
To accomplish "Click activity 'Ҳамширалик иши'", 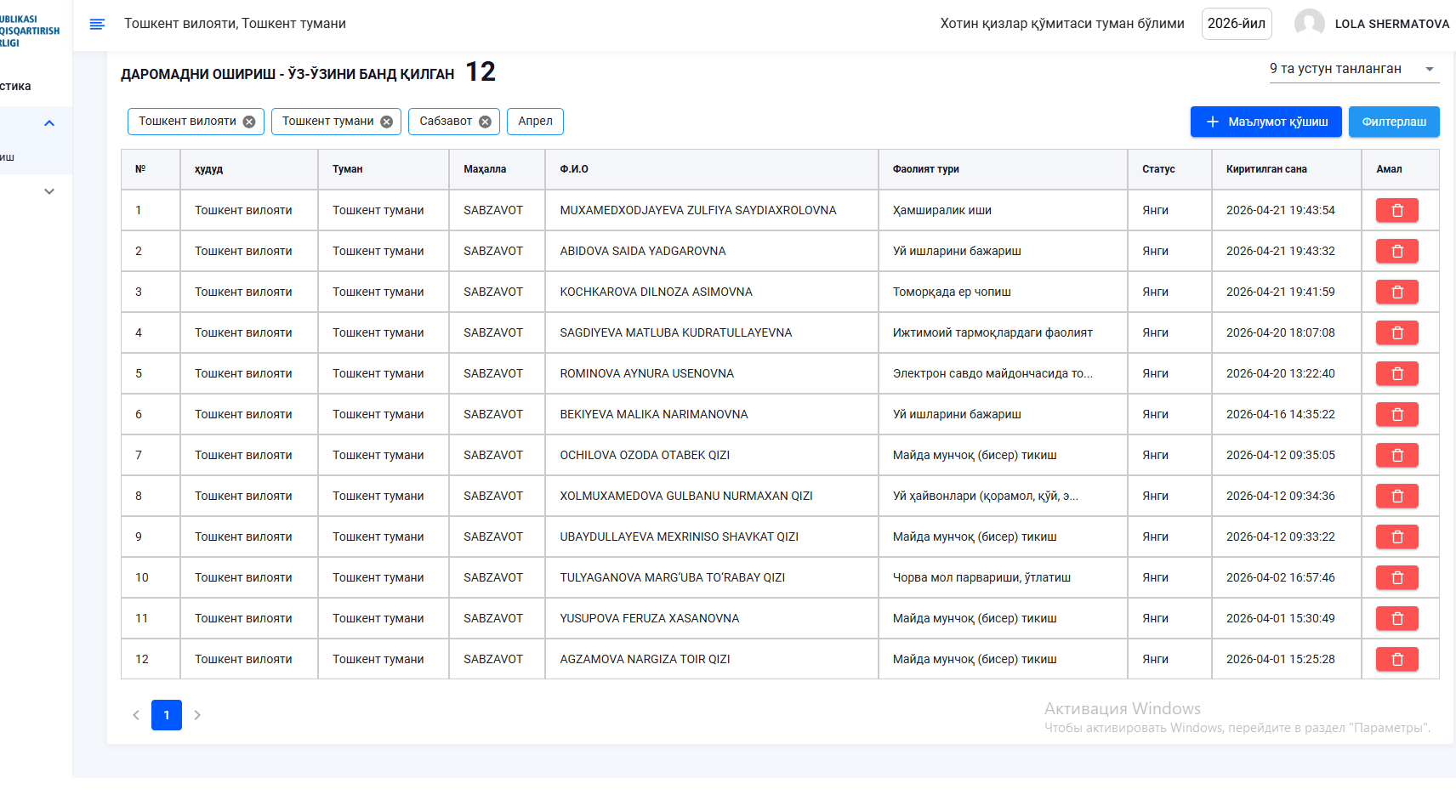I will coord(942,210).
